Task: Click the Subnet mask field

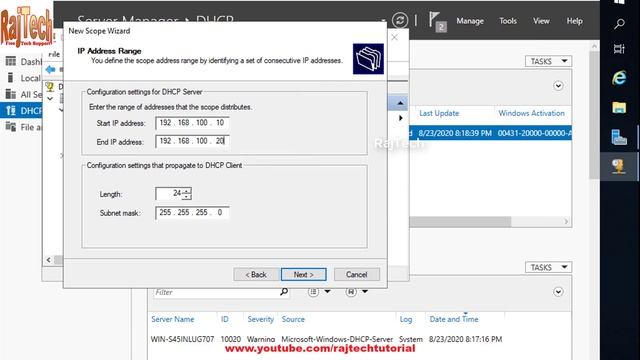Action: click(x=192, y=213)
